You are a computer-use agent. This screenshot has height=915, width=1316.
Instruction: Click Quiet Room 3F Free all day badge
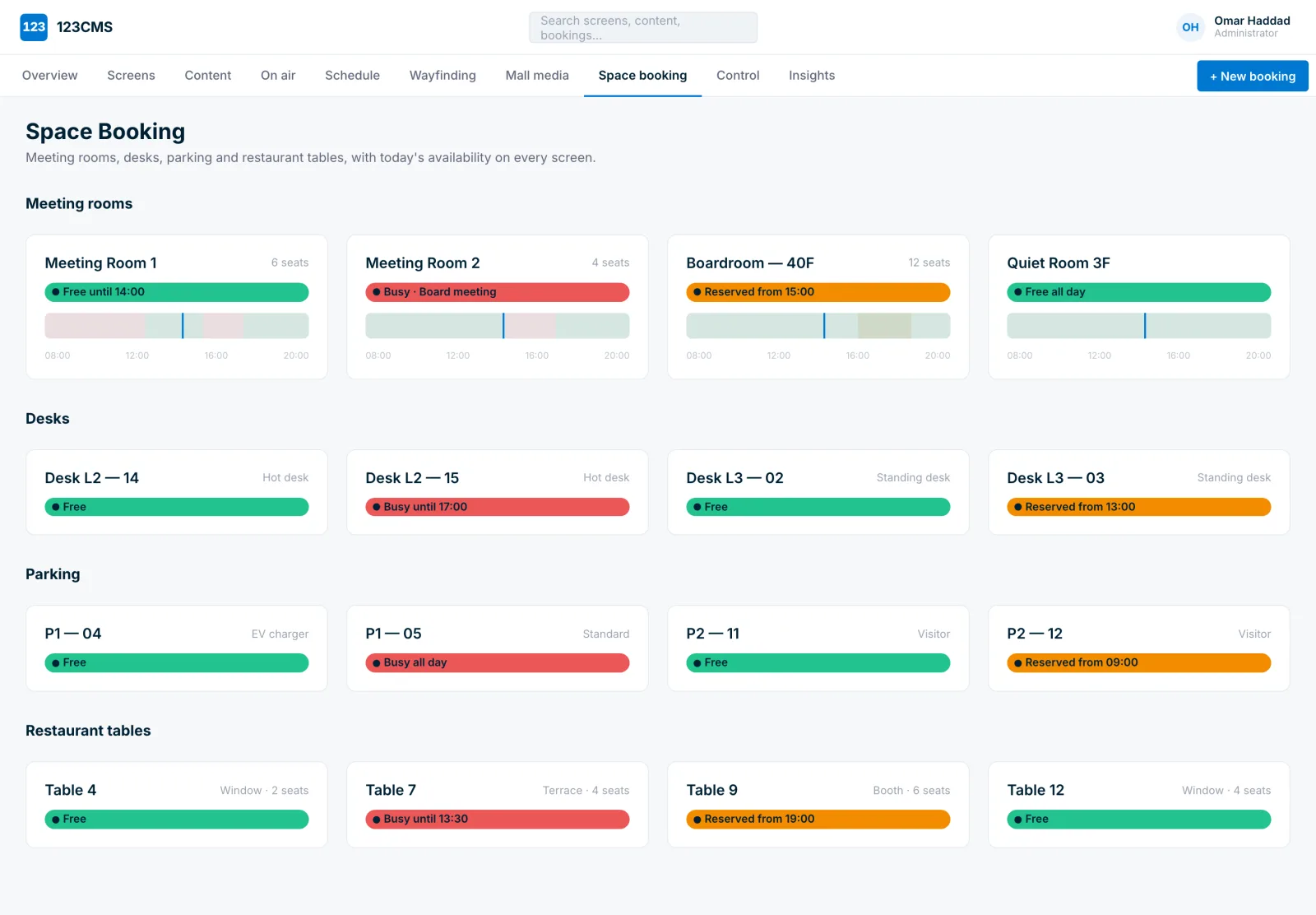click(1138, 292)
